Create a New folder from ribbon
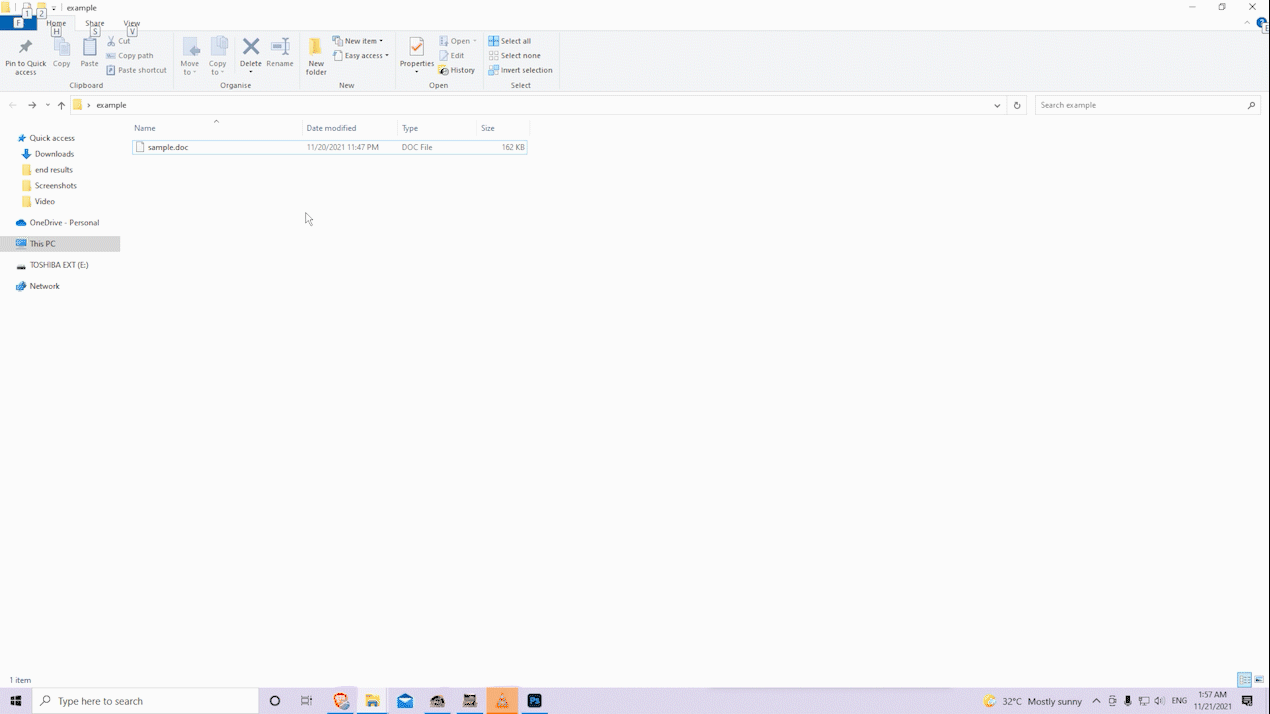 316,56
